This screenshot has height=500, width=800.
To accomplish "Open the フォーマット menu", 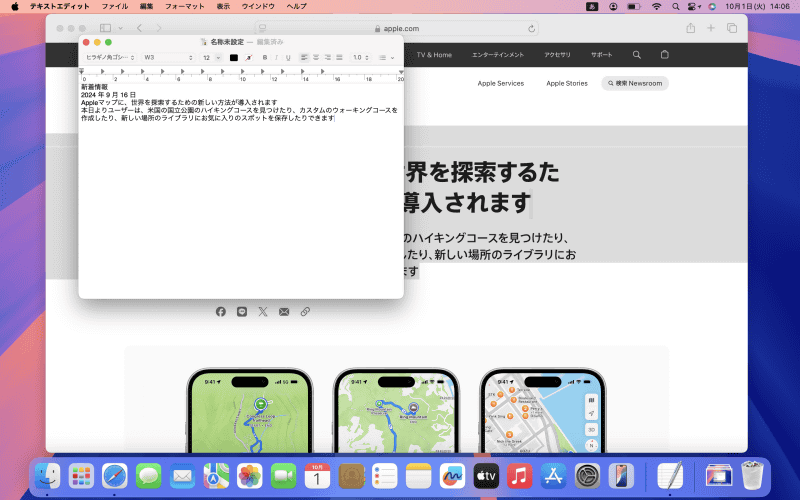I will pyautogui.click(x=185, y=7).
